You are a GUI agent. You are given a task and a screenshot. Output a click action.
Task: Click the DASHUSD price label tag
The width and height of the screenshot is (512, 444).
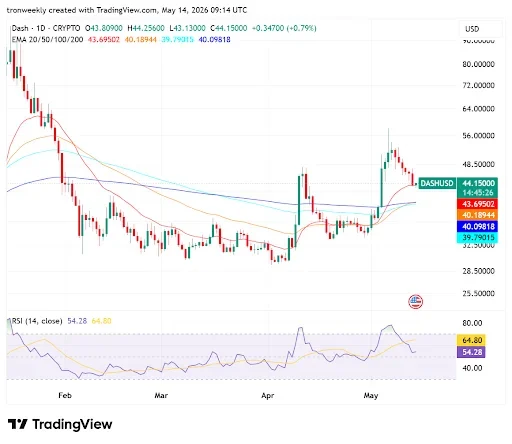[x=437, y=183]
